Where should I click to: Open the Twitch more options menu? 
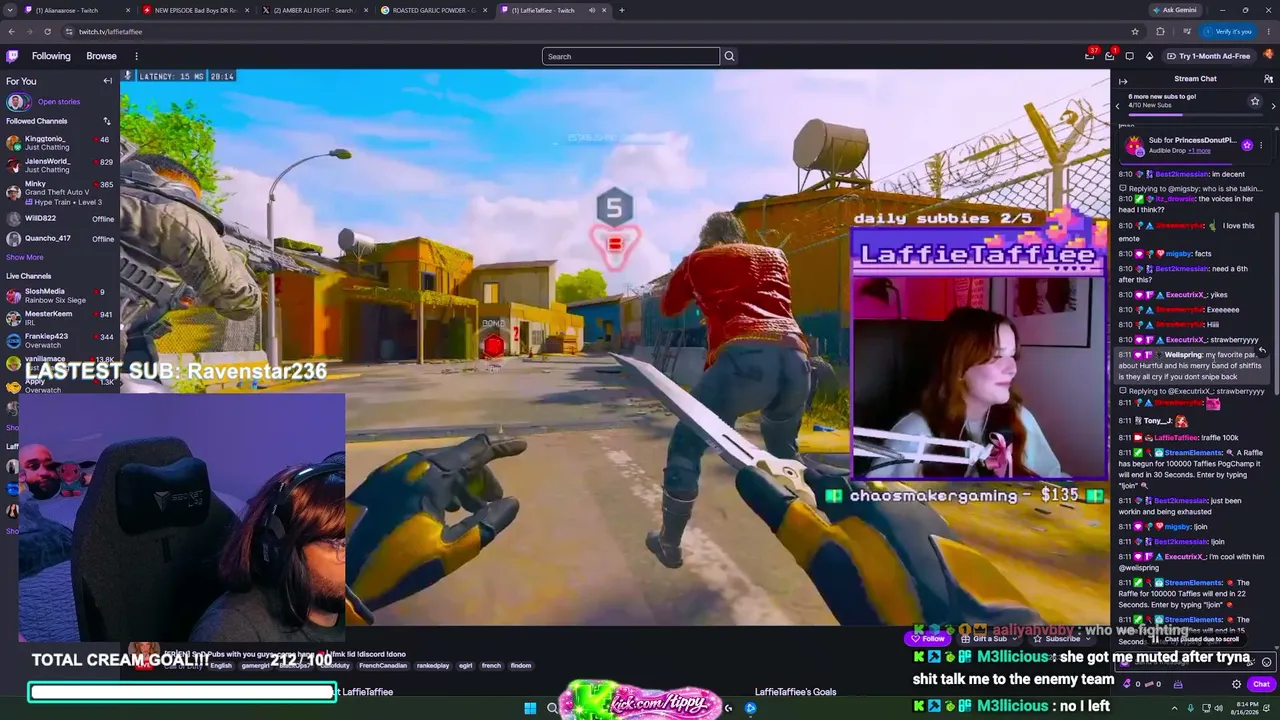click(136, 56)
